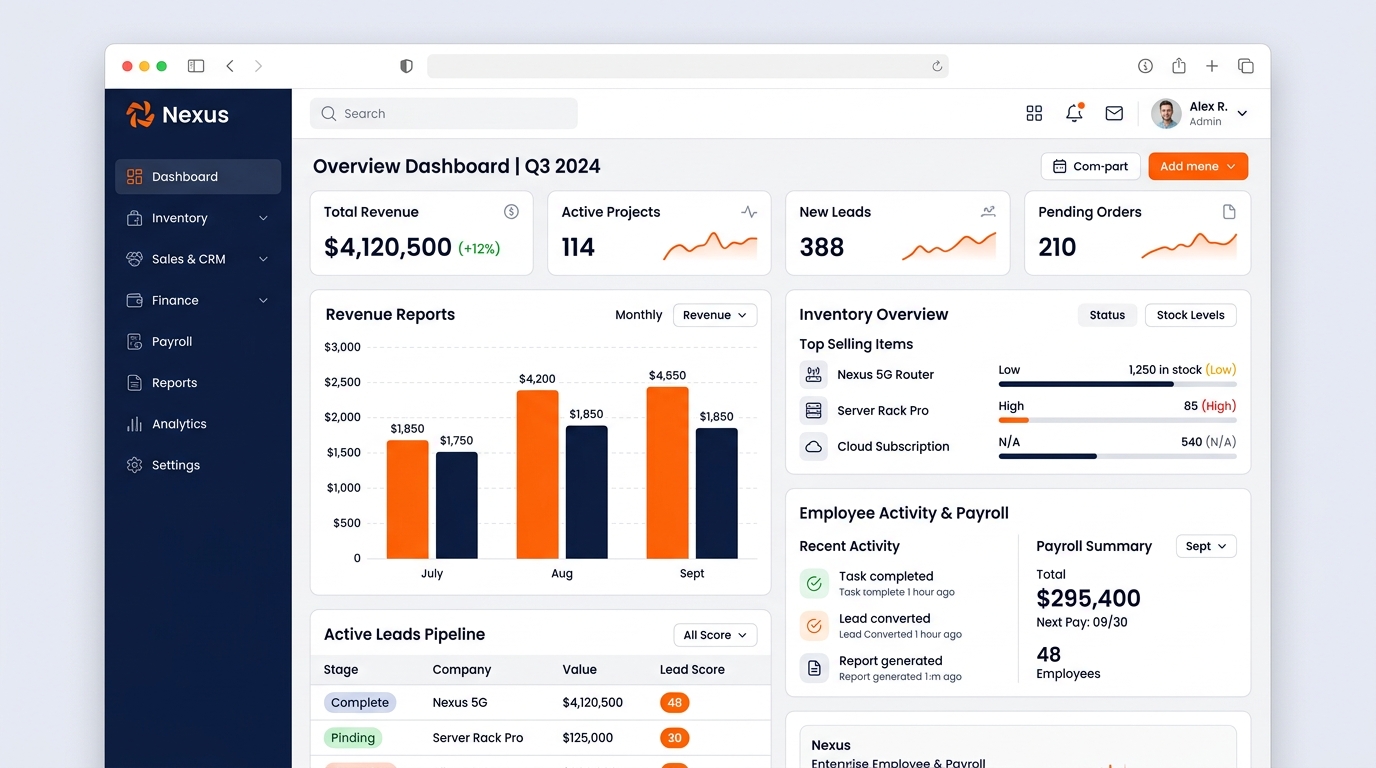The width and height of the screenshot is (1376, 768).
Task: Open a new browser tab
Action: [x=1212, y=66]
